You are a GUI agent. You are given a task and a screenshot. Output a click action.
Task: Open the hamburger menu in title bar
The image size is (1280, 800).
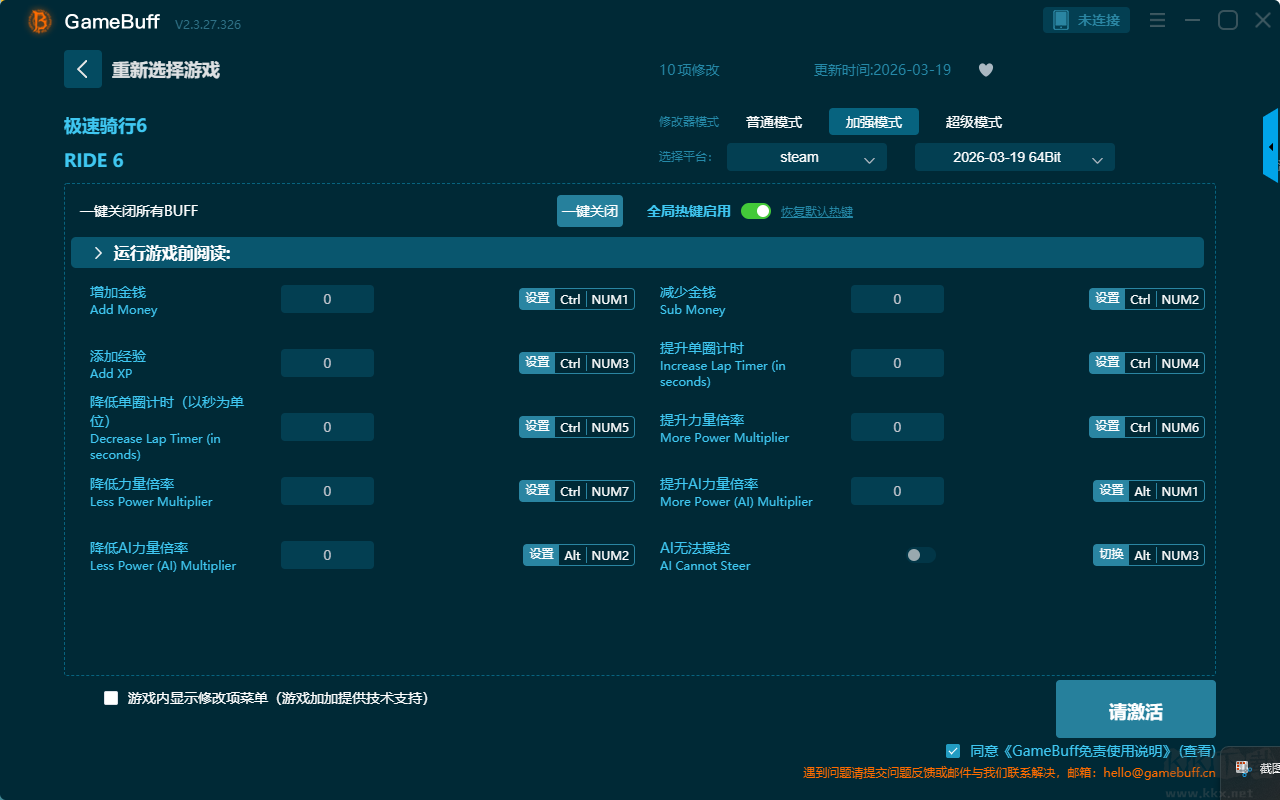click(1157, 20)
